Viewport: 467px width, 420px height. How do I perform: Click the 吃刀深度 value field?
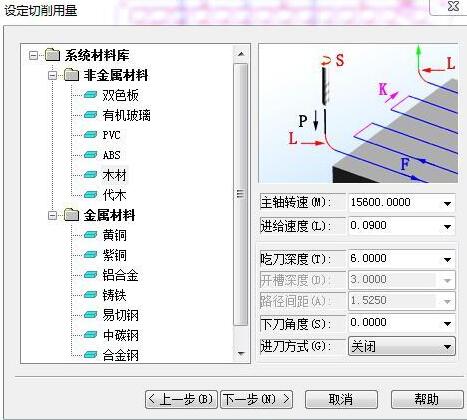click(x=394, y=259)
